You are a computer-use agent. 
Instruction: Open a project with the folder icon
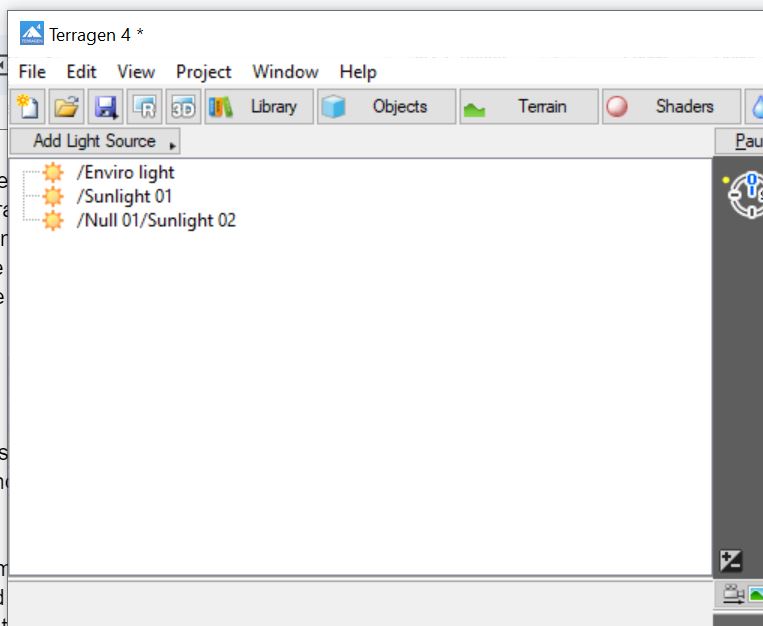pos(67,107)
